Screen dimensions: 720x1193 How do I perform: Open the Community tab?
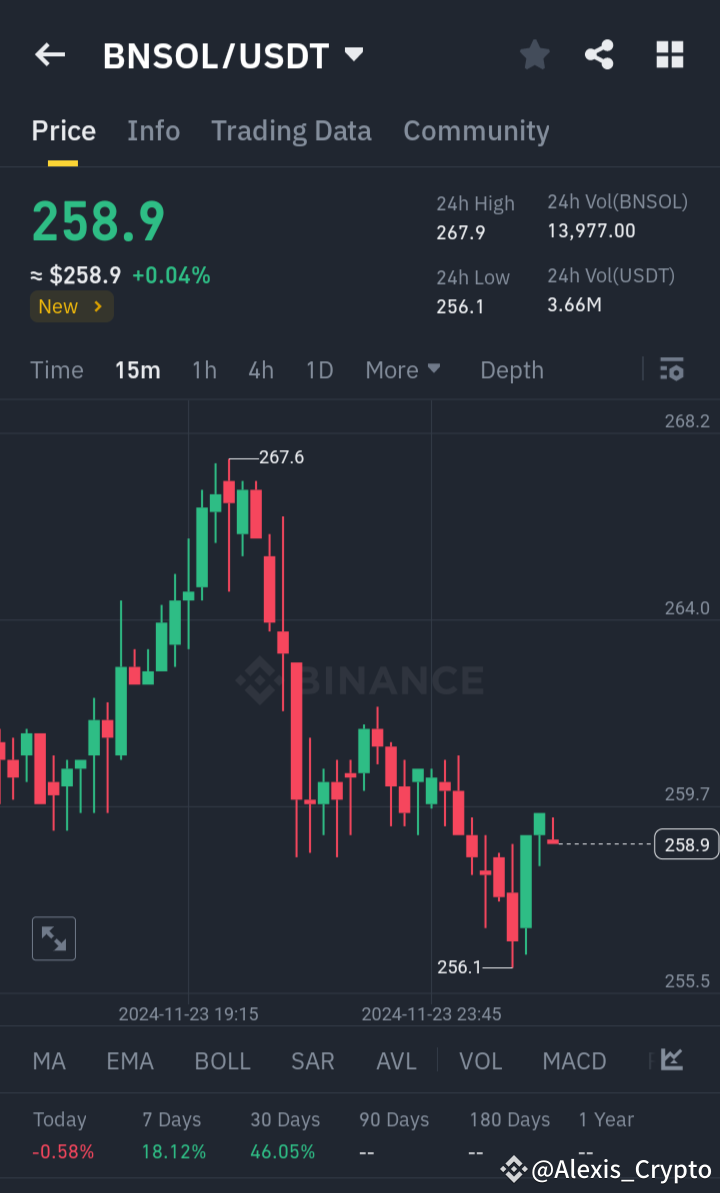[x=476, y=131]
